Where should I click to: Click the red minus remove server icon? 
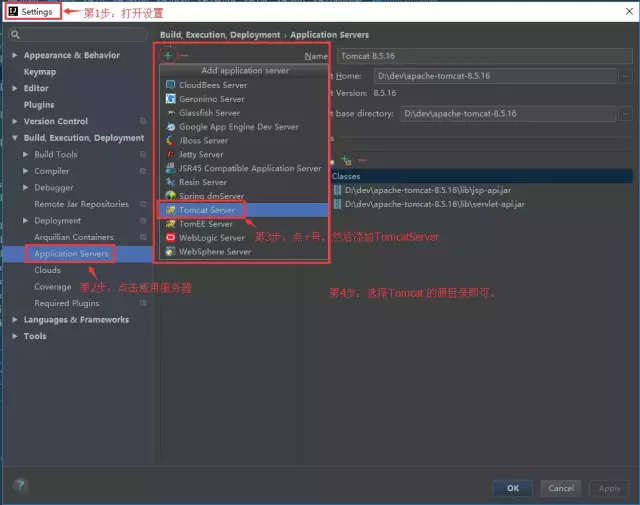(184, 56)
